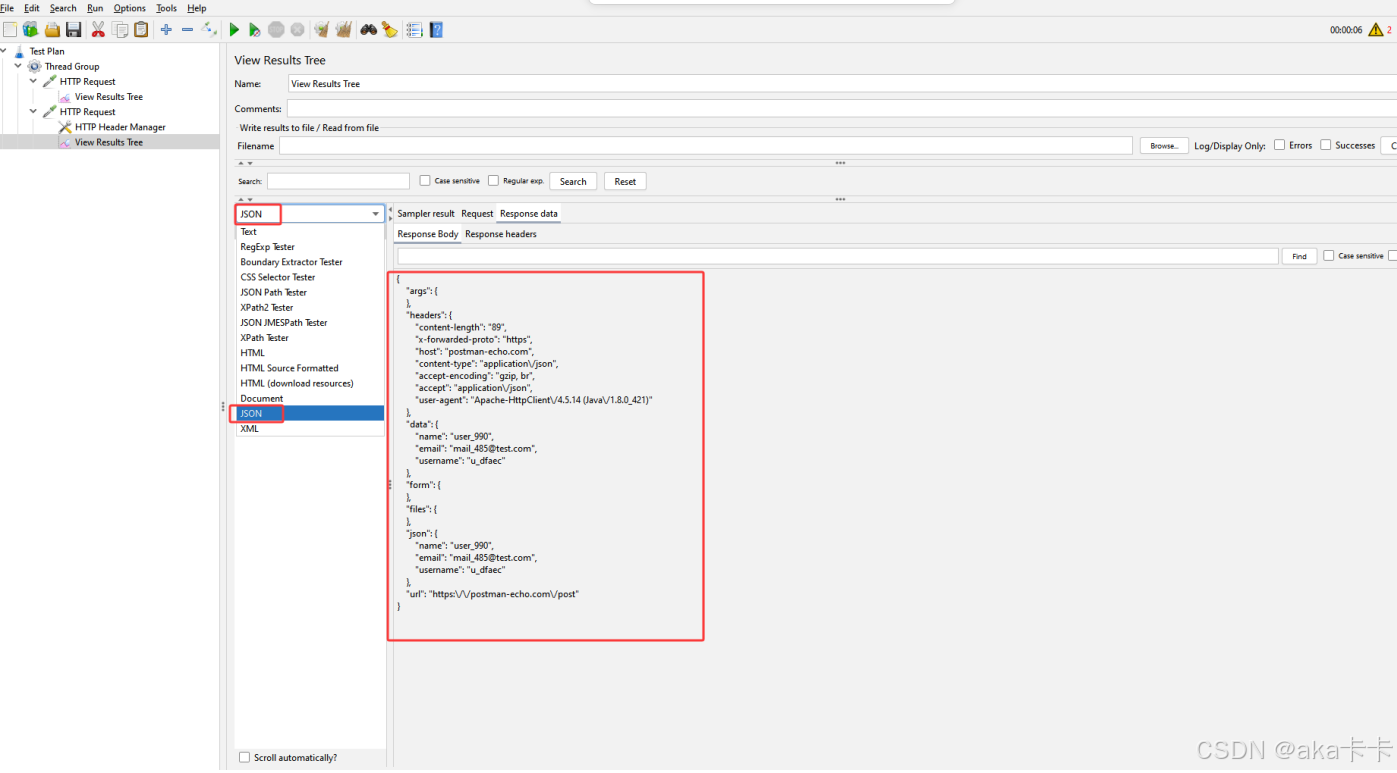
Task: Click into the Filename input field
Action: coord(706,146)
